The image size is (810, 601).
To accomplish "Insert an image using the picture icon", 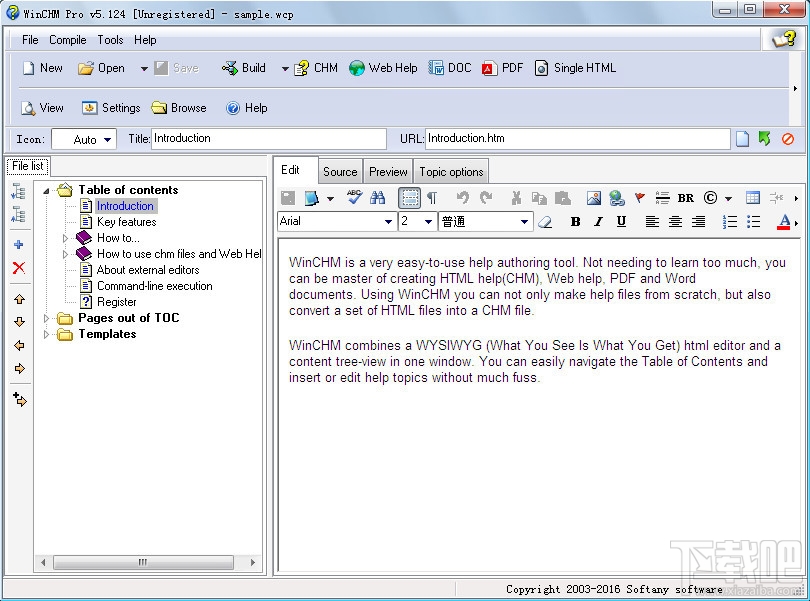I will (x=594, y=197).
